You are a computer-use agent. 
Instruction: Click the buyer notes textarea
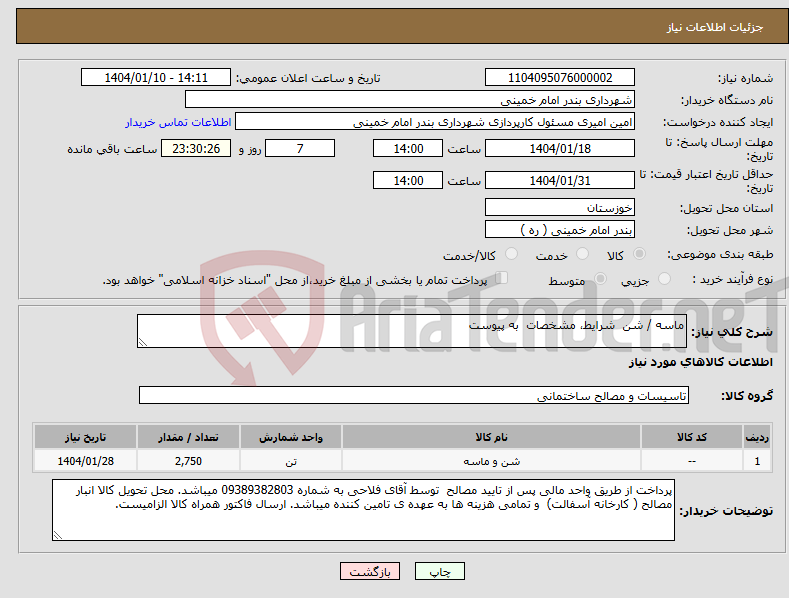click(x=363, y=510)
